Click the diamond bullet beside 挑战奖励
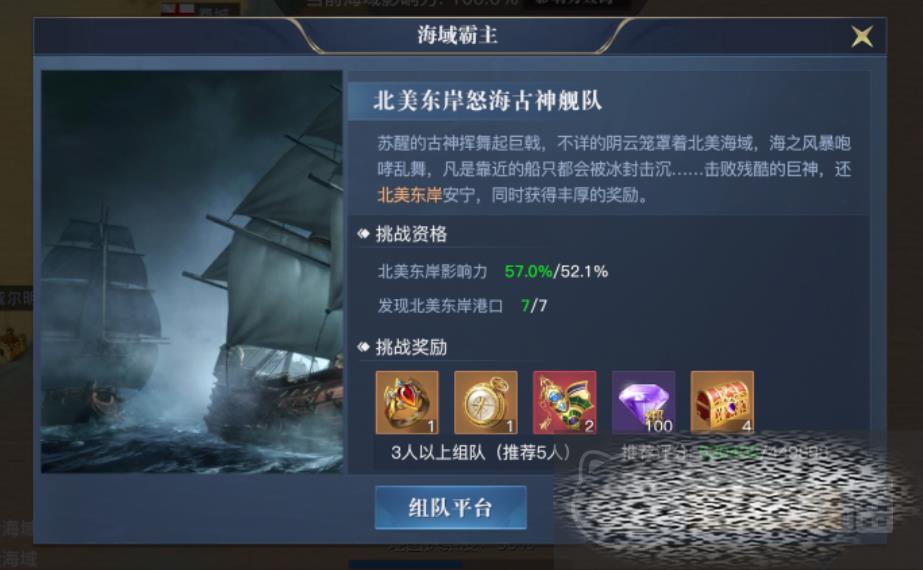The width and height of the screenshot is (923, 570). coord(363,347)
